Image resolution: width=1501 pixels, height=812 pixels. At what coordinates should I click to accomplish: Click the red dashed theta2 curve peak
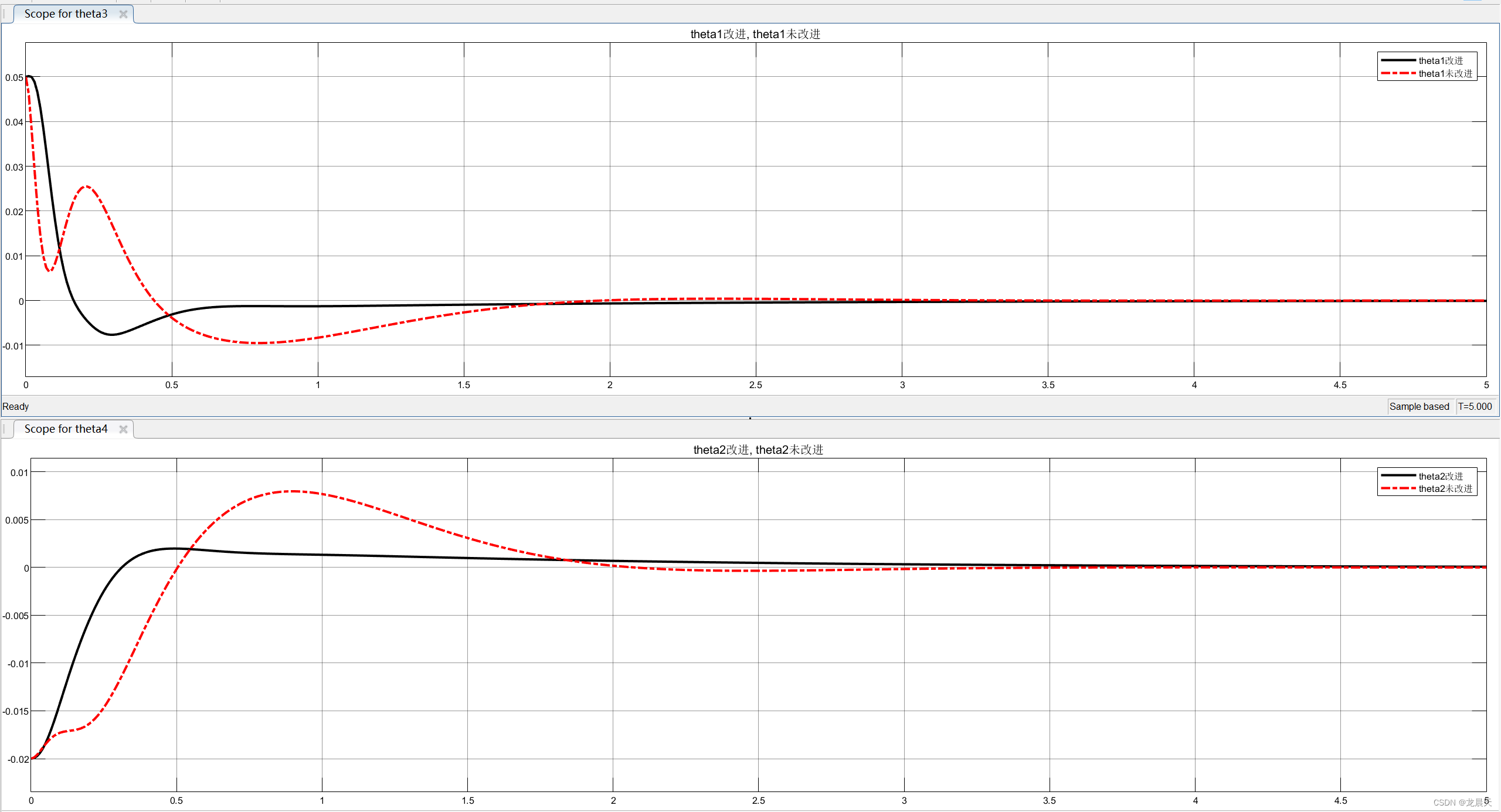(293, 491)
